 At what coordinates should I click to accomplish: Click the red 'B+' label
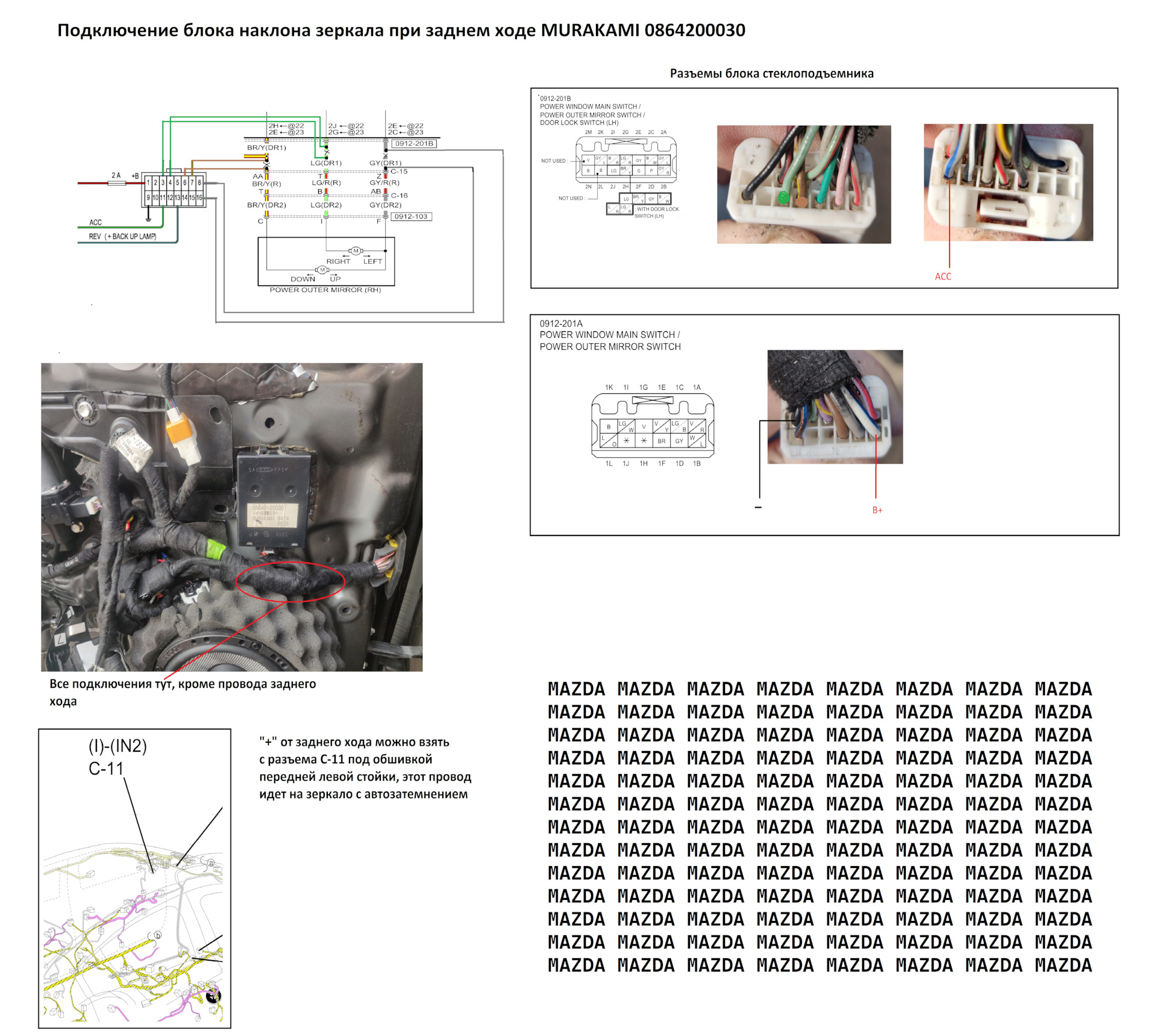click(877, 510)
